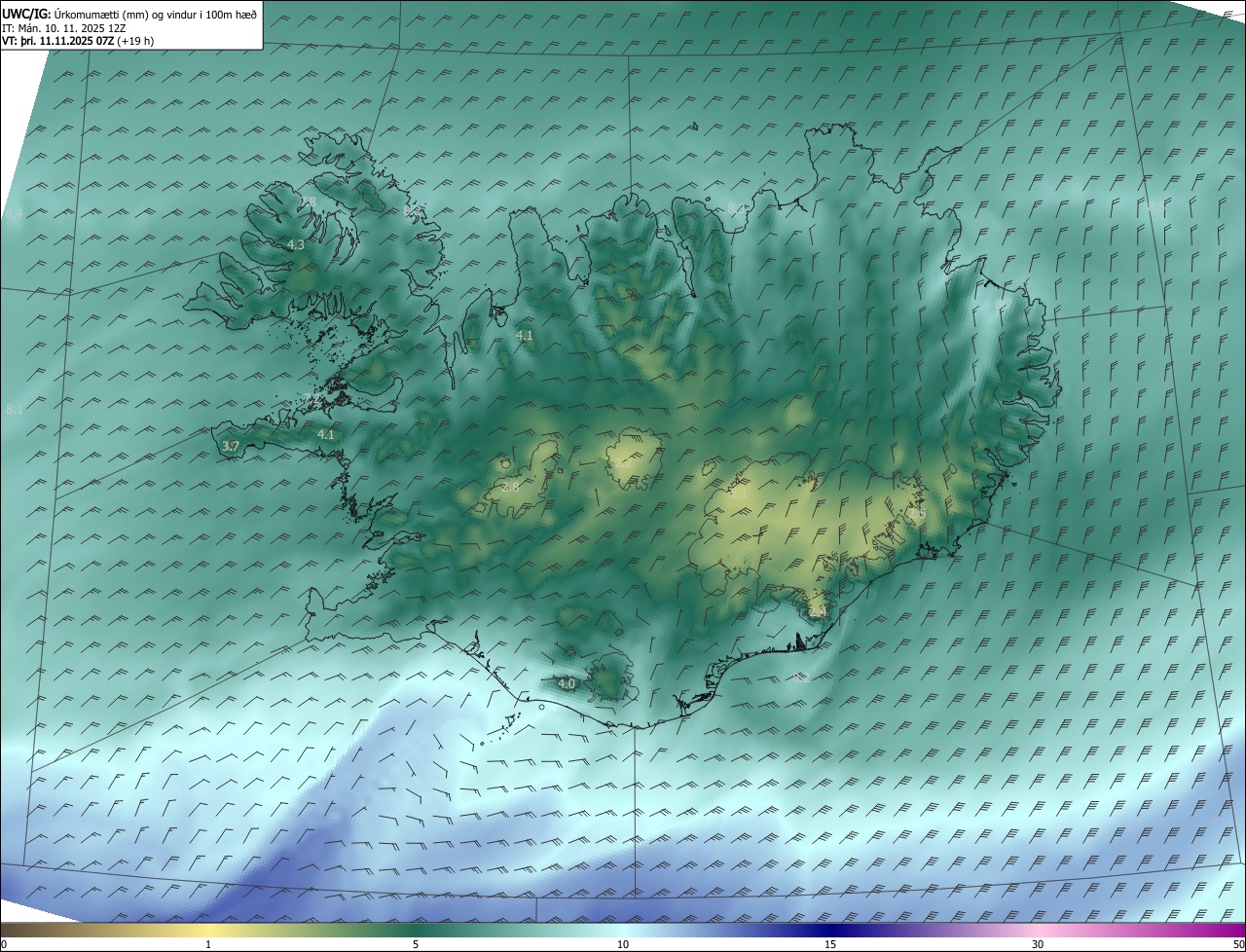Click the '8.1' value at the left map edge
Image resolution: width=1246 pixels, height=952 pixels.
(x=15, y=411)
